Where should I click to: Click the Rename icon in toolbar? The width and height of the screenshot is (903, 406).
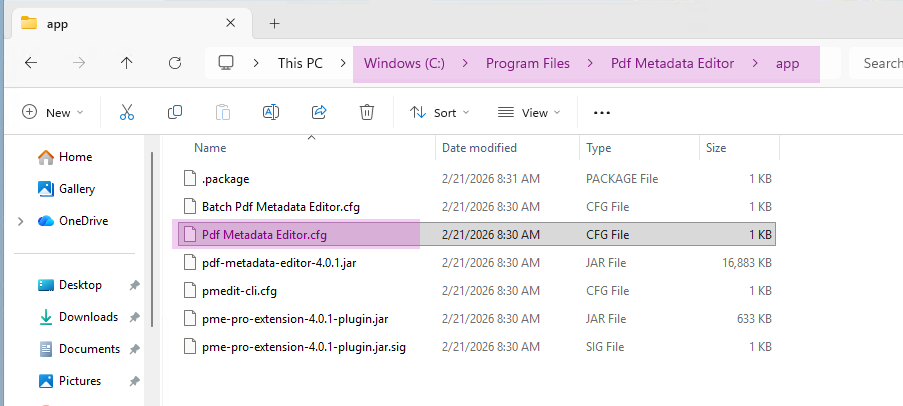270,113
